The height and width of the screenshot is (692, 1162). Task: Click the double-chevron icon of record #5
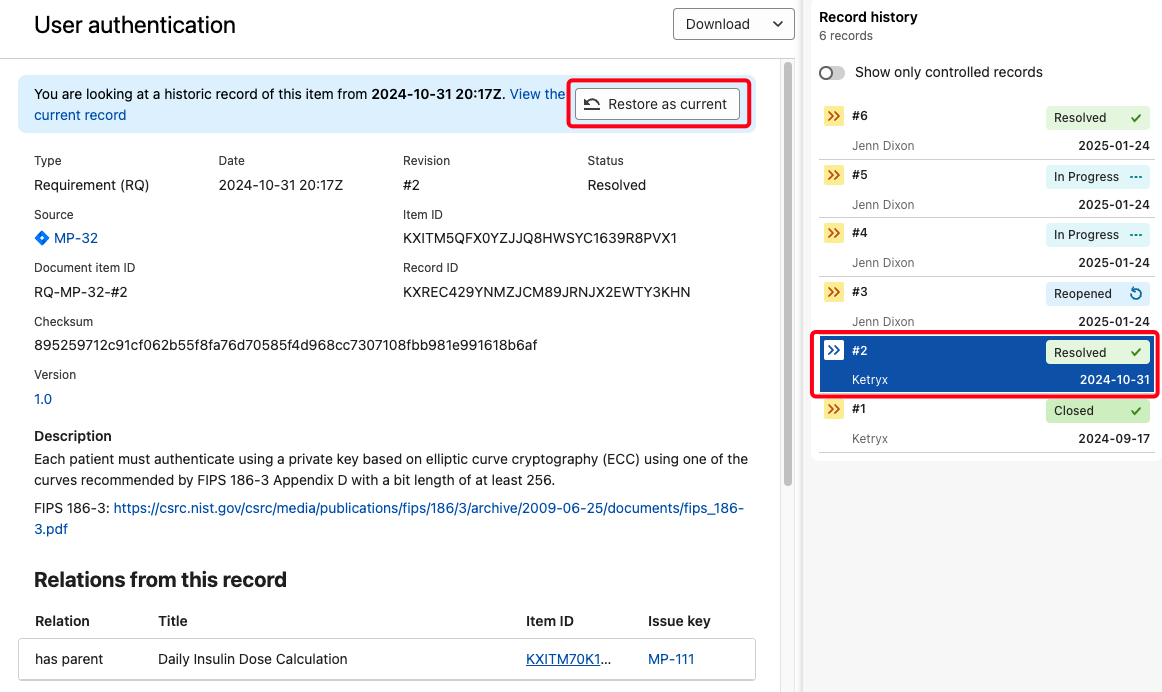tap(834, 175)
